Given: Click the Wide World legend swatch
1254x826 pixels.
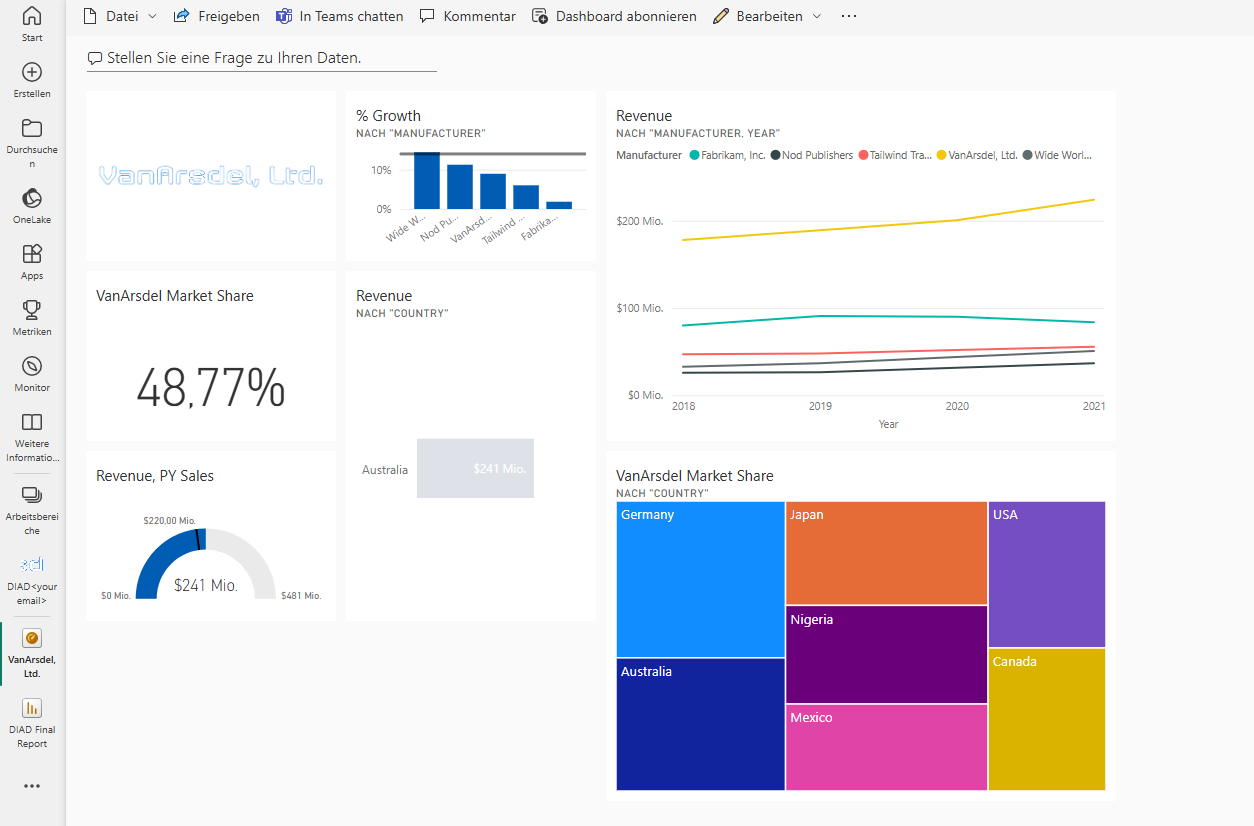Looking at the screenshot, I should point(1027,155).
